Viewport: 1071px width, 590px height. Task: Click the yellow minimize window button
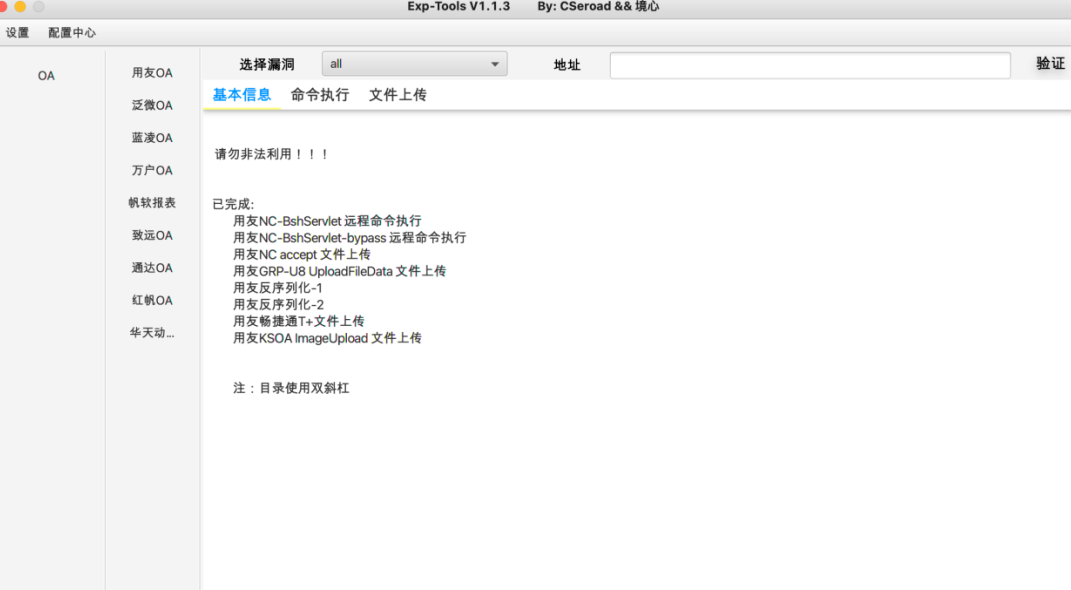pos(20,6)
